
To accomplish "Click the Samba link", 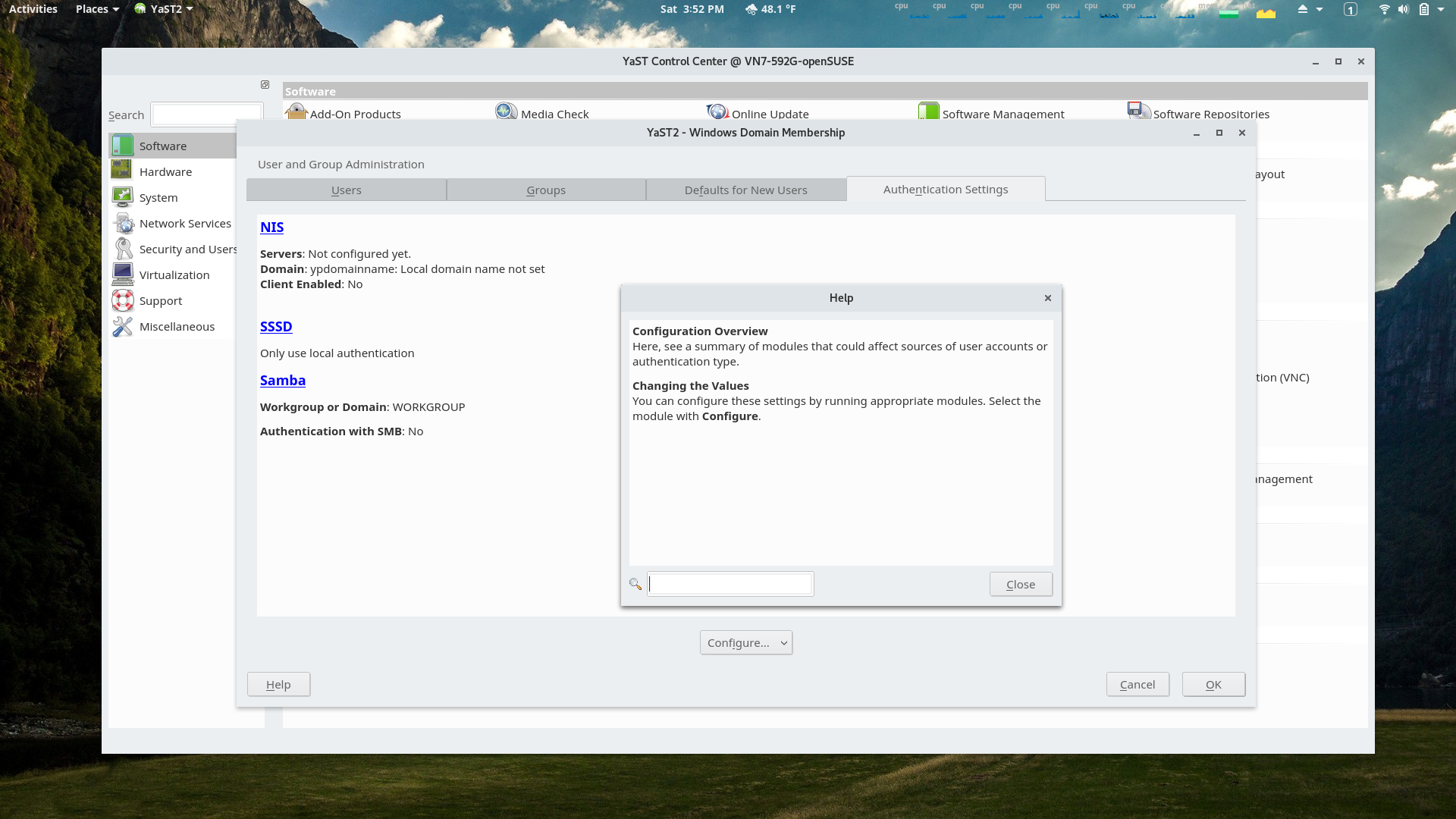I will tap(283, 380).
